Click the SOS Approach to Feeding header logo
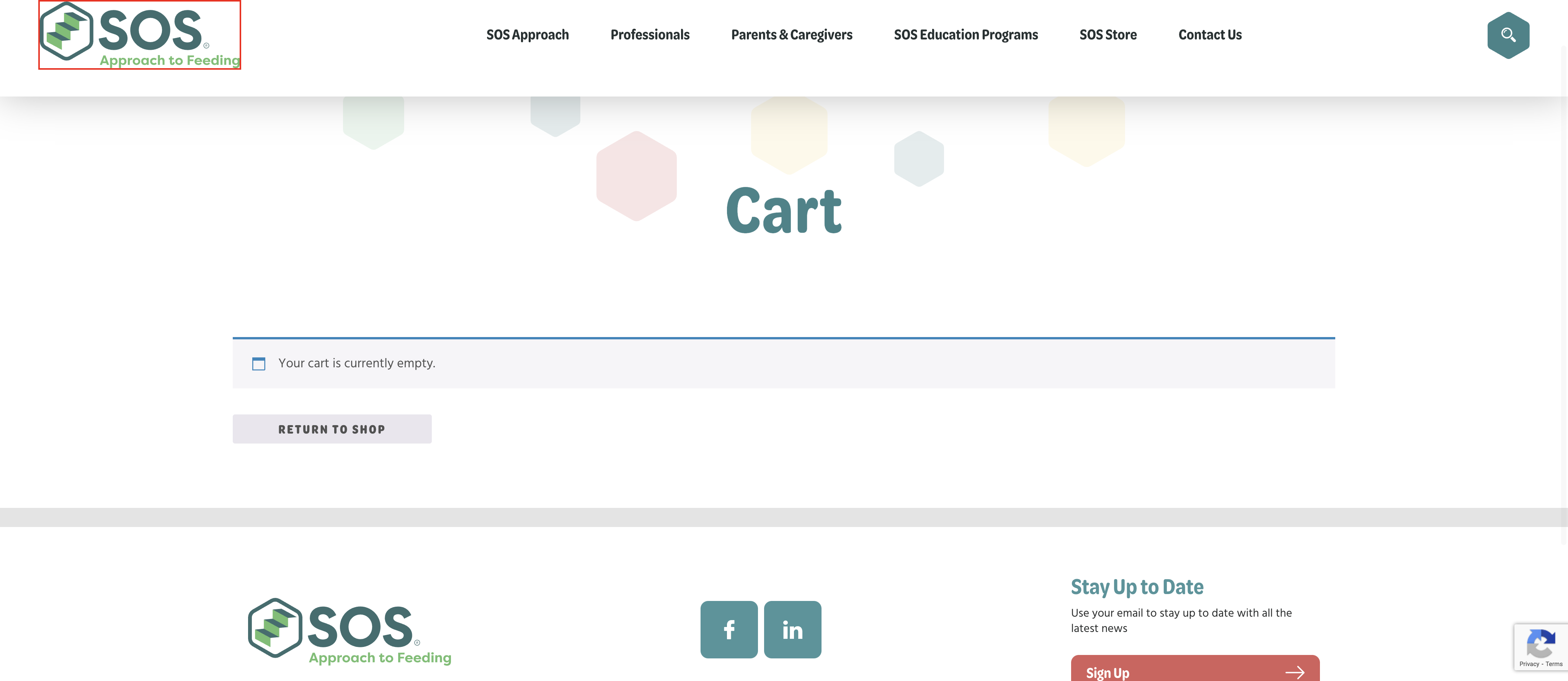This screenshot has height=681, width=1568. click(139, 35)
